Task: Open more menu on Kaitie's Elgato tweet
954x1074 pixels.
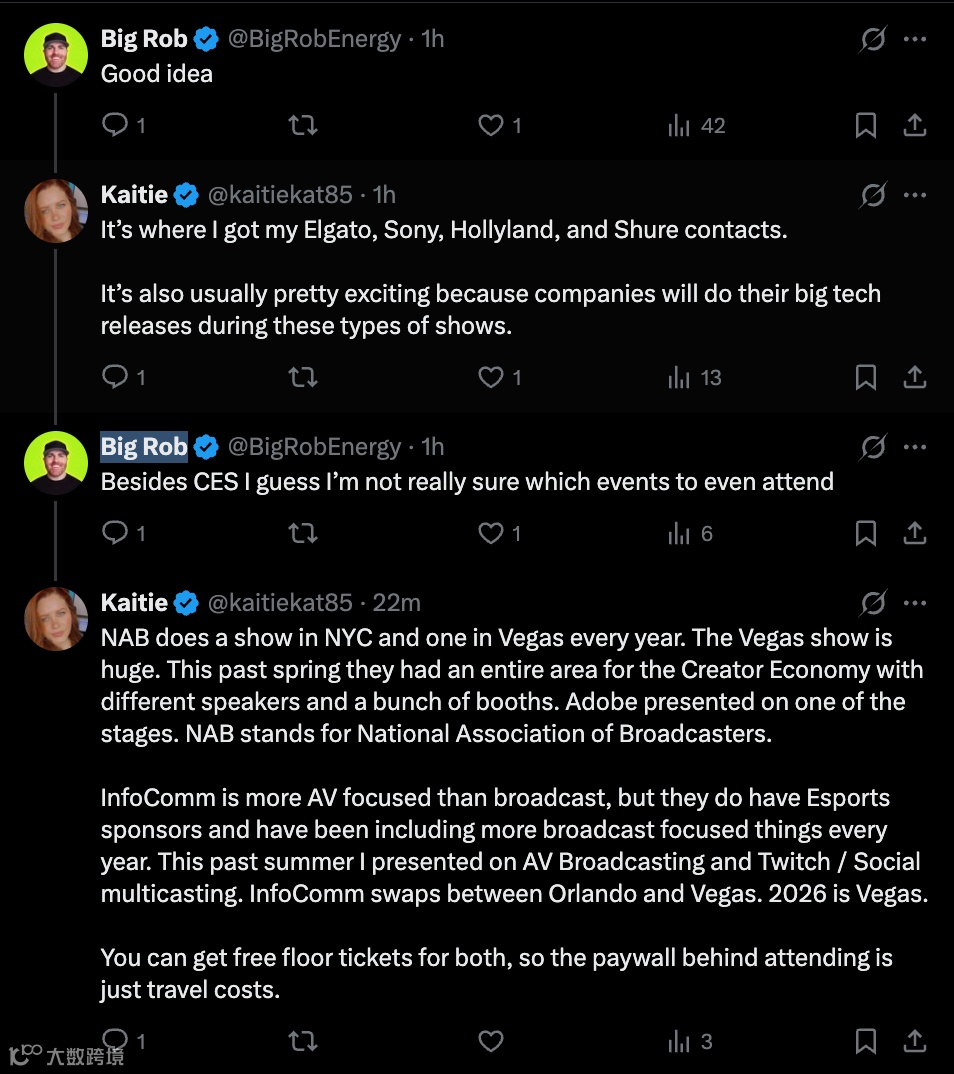Action: coord(914,195)
